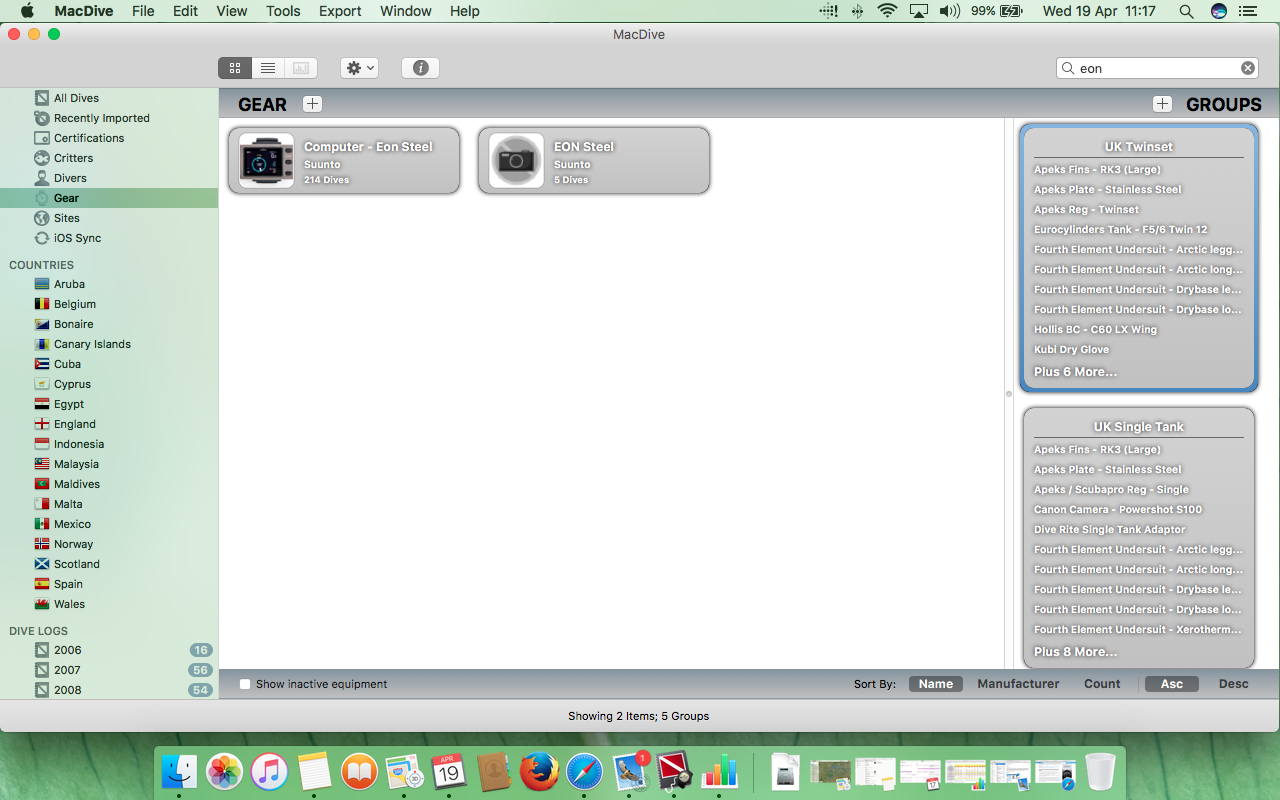This screenshot has height=800, width=1280.
Task: Open the Firefox icon in Dock
Action: [x=539, y=772]
